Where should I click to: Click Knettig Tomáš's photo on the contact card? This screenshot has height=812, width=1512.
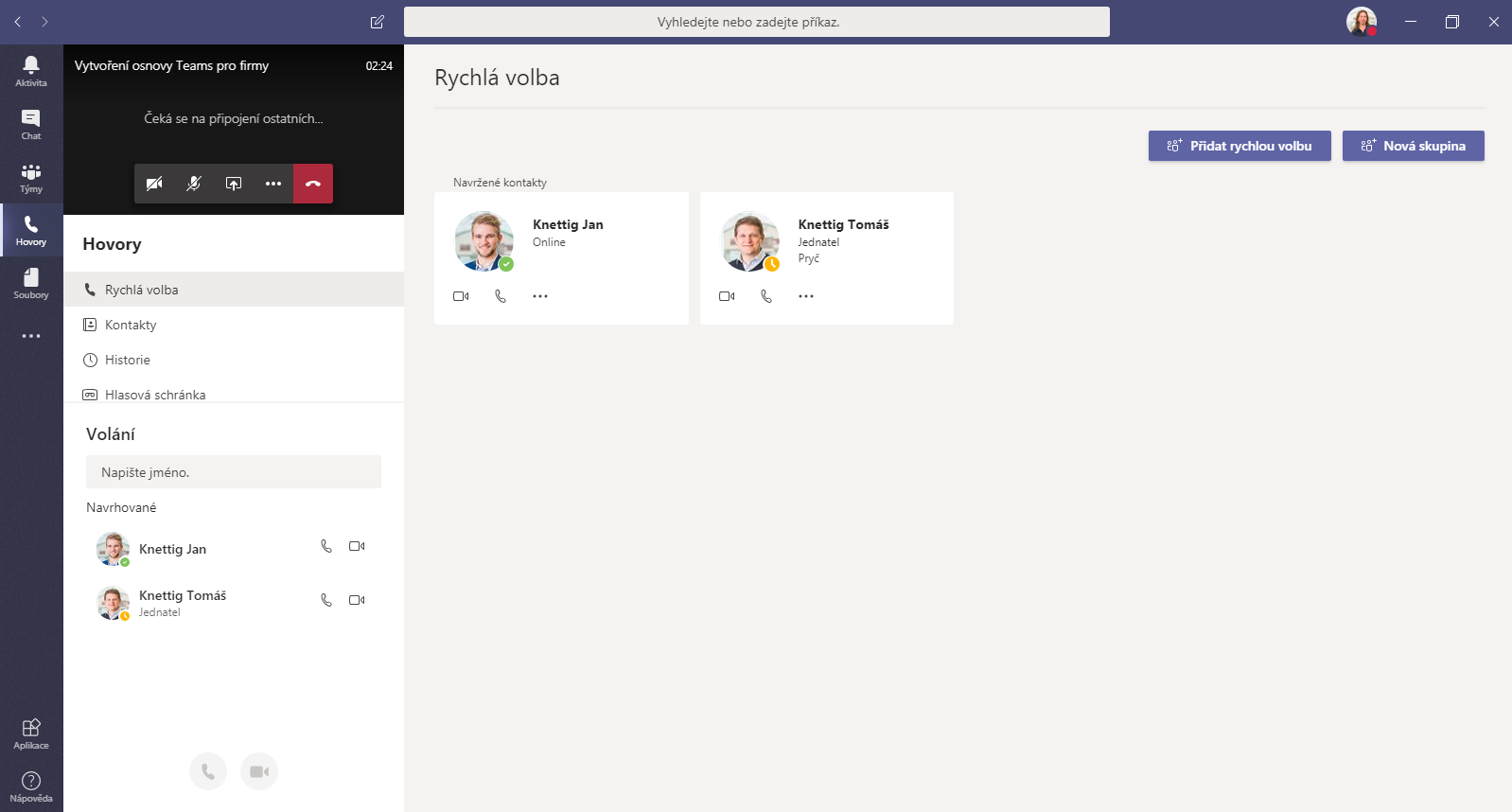tap(749, 241)
